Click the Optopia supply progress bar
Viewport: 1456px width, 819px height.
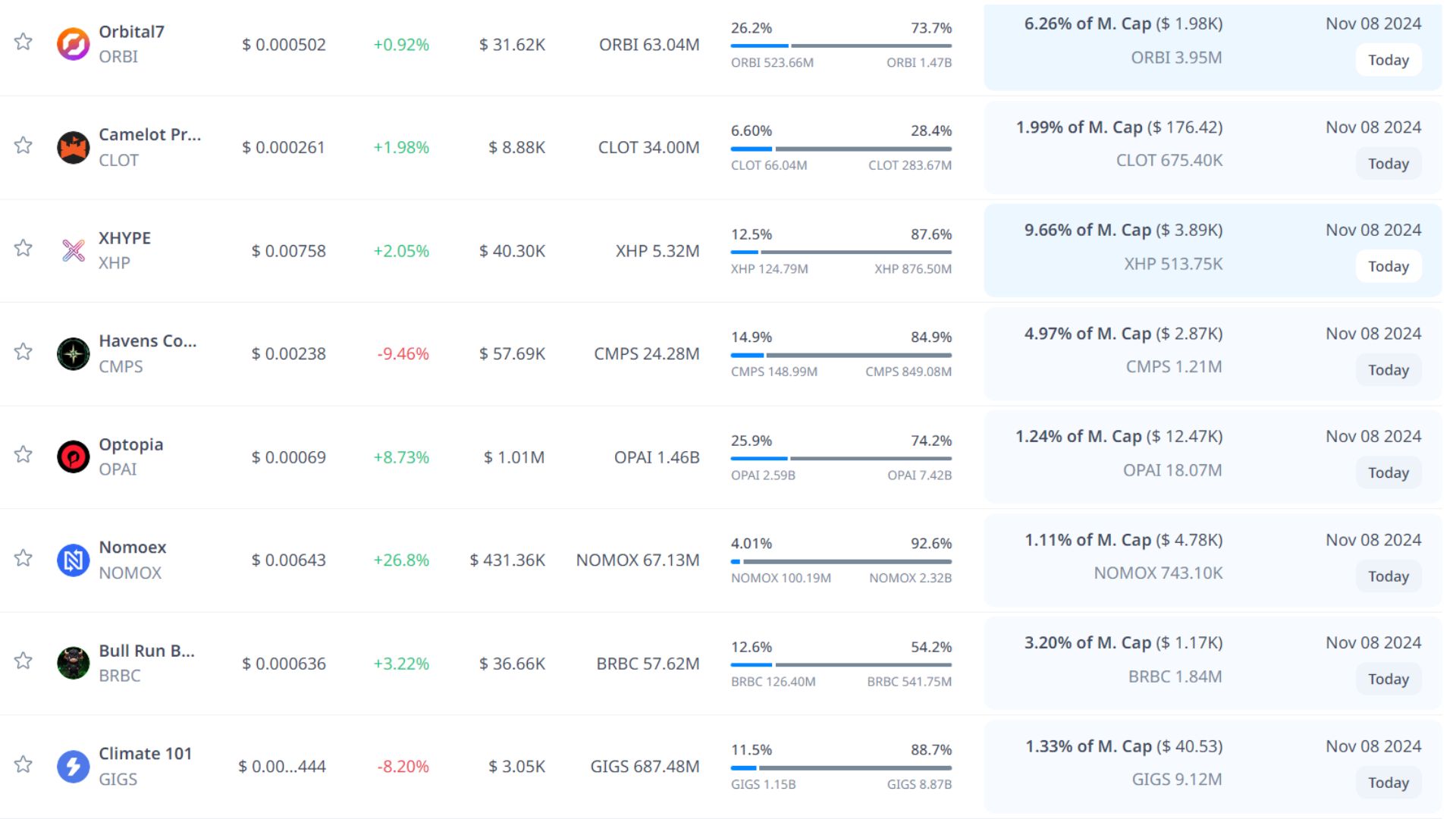(840, 458)
